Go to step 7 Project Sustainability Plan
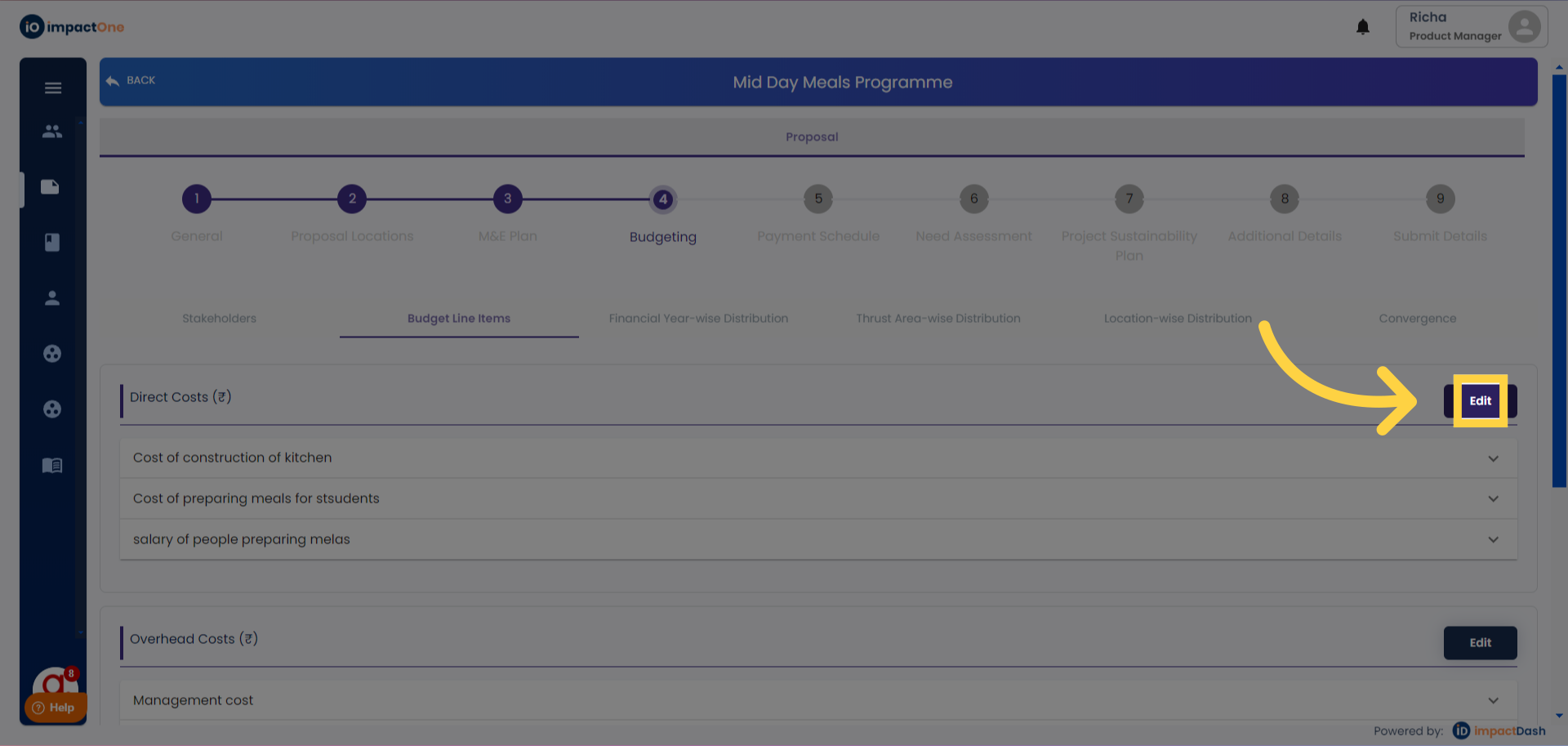This screenshot has width=1568, height=746. pos(1129,199)
